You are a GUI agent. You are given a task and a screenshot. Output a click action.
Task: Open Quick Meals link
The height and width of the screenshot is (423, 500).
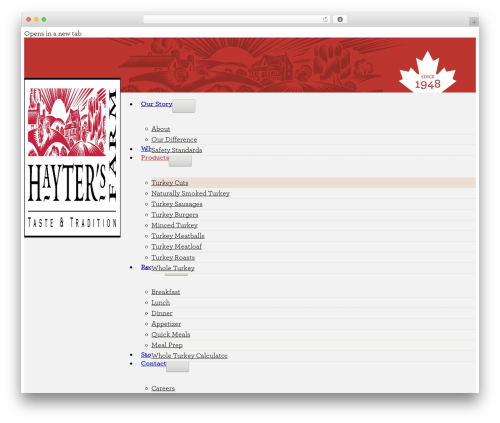171,334
